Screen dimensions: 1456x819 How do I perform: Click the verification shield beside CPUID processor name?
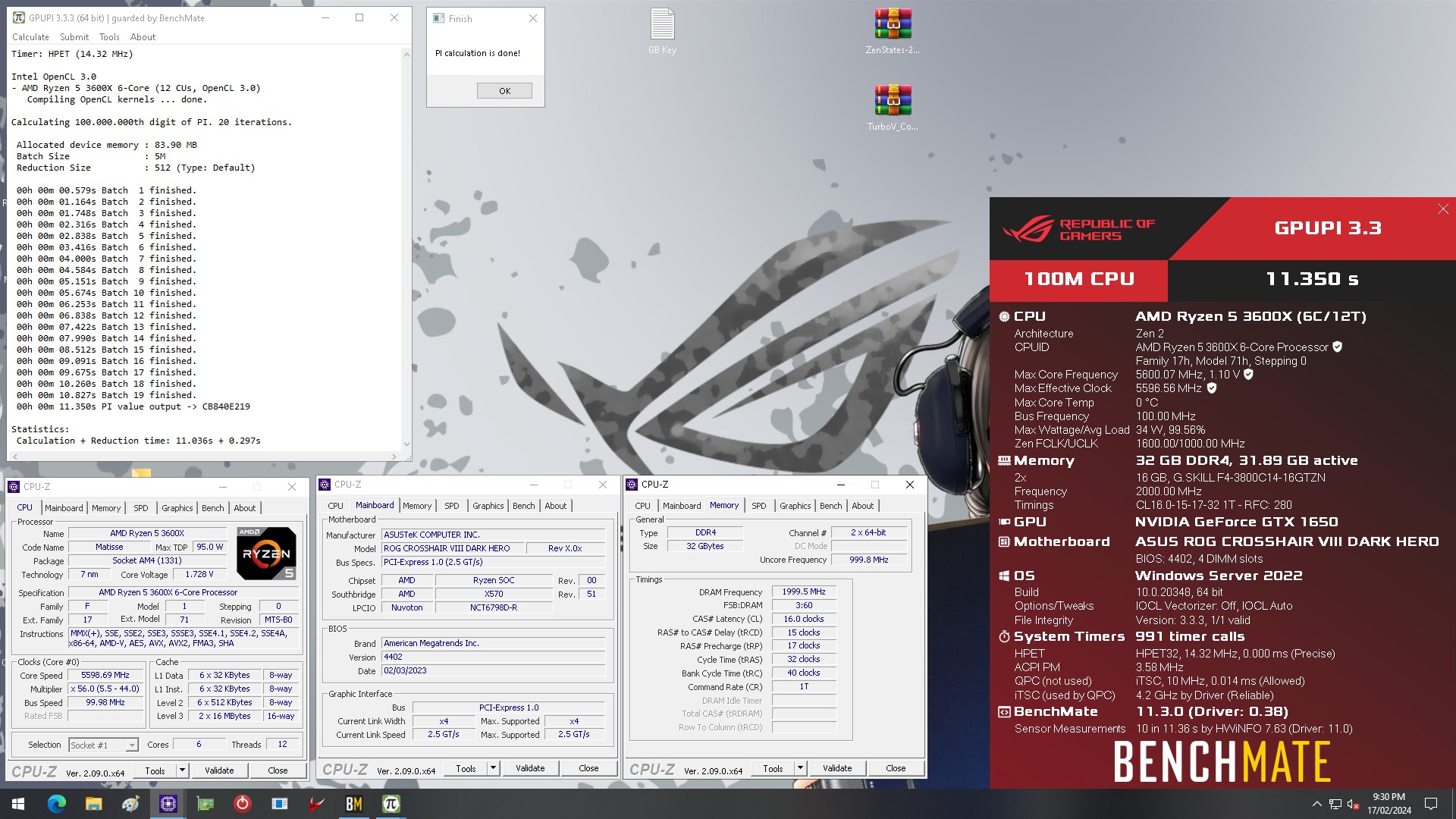(1338, 347)
